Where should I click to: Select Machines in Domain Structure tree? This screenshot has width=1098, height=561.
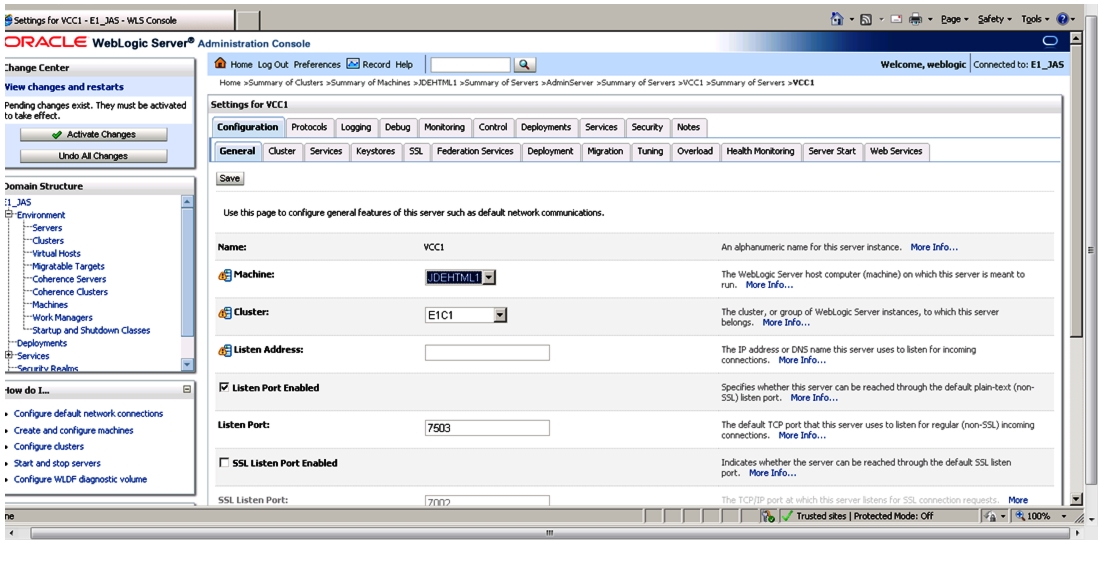pos(50,305)
